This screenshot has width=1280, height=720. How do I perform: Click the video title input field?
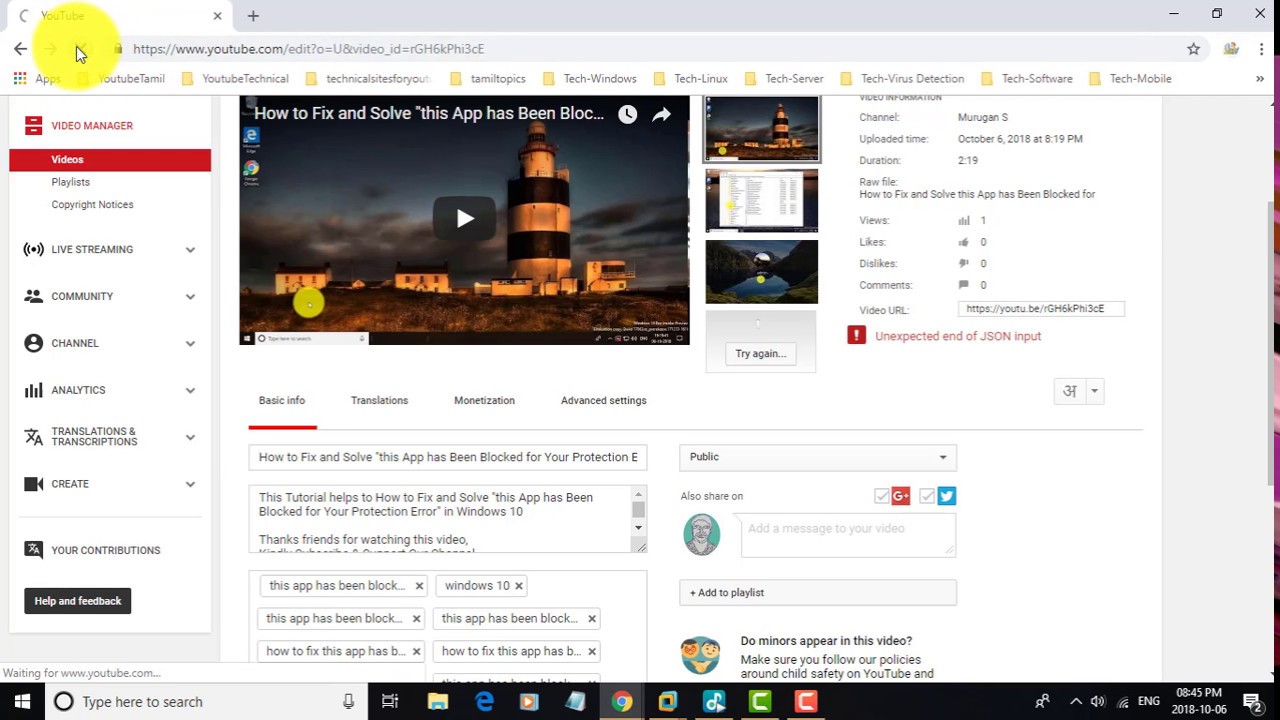(x=448, y=457)
